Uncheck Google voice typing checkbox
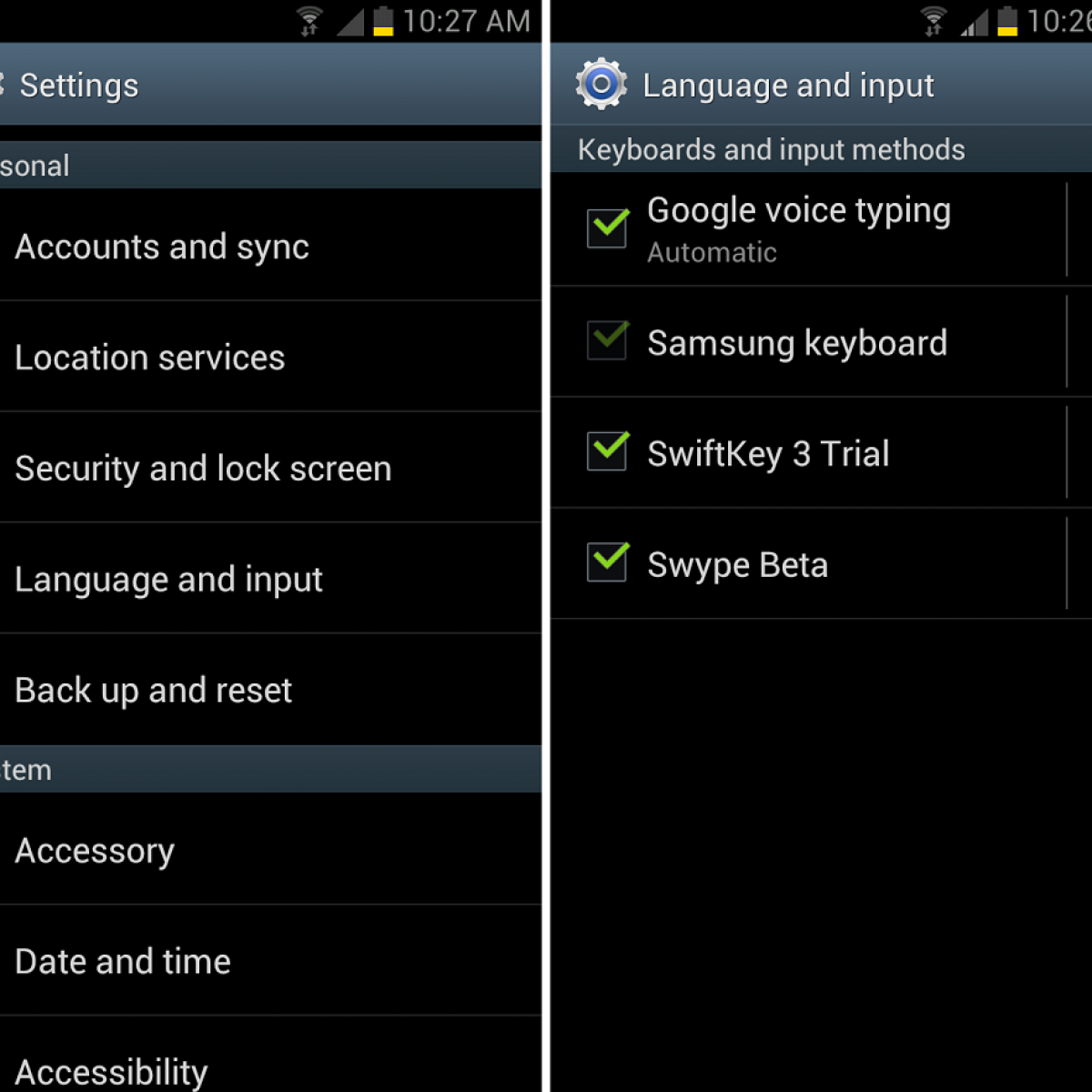Image resolution: width=1092 pixels, height=1092 pixels. [608, 227]
